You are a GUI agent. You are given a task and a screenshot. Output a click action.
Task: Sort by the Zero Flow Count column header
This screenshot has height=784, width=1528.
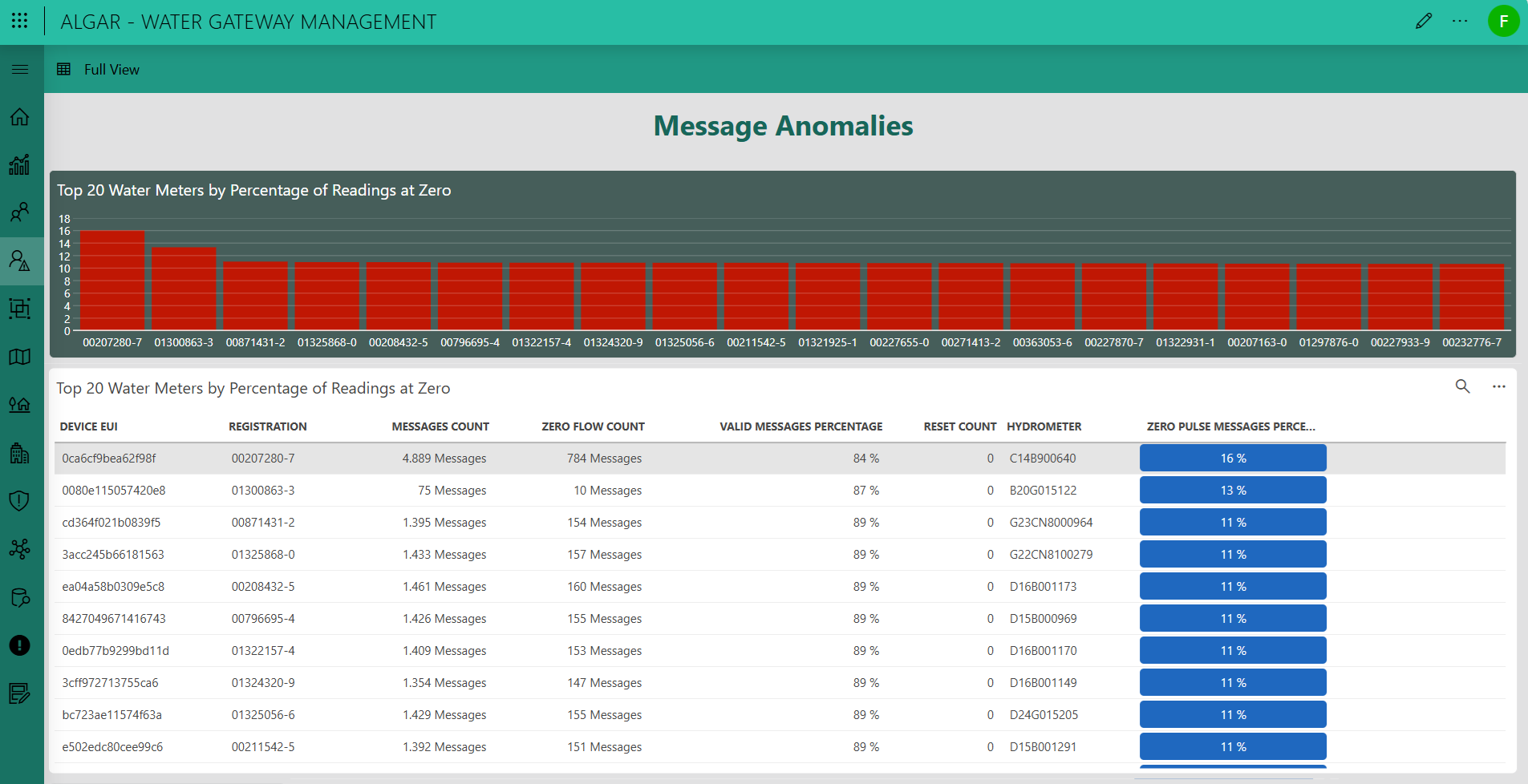point(593,426)
